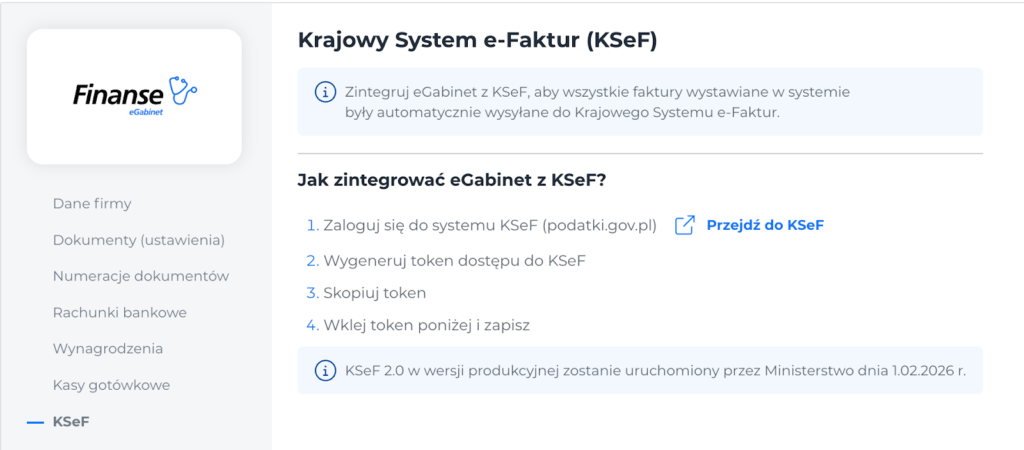The height and width of the screenshot is (450, 1024).
Task: Click the info icon in the integration banner
Action: tap(325, 92)
